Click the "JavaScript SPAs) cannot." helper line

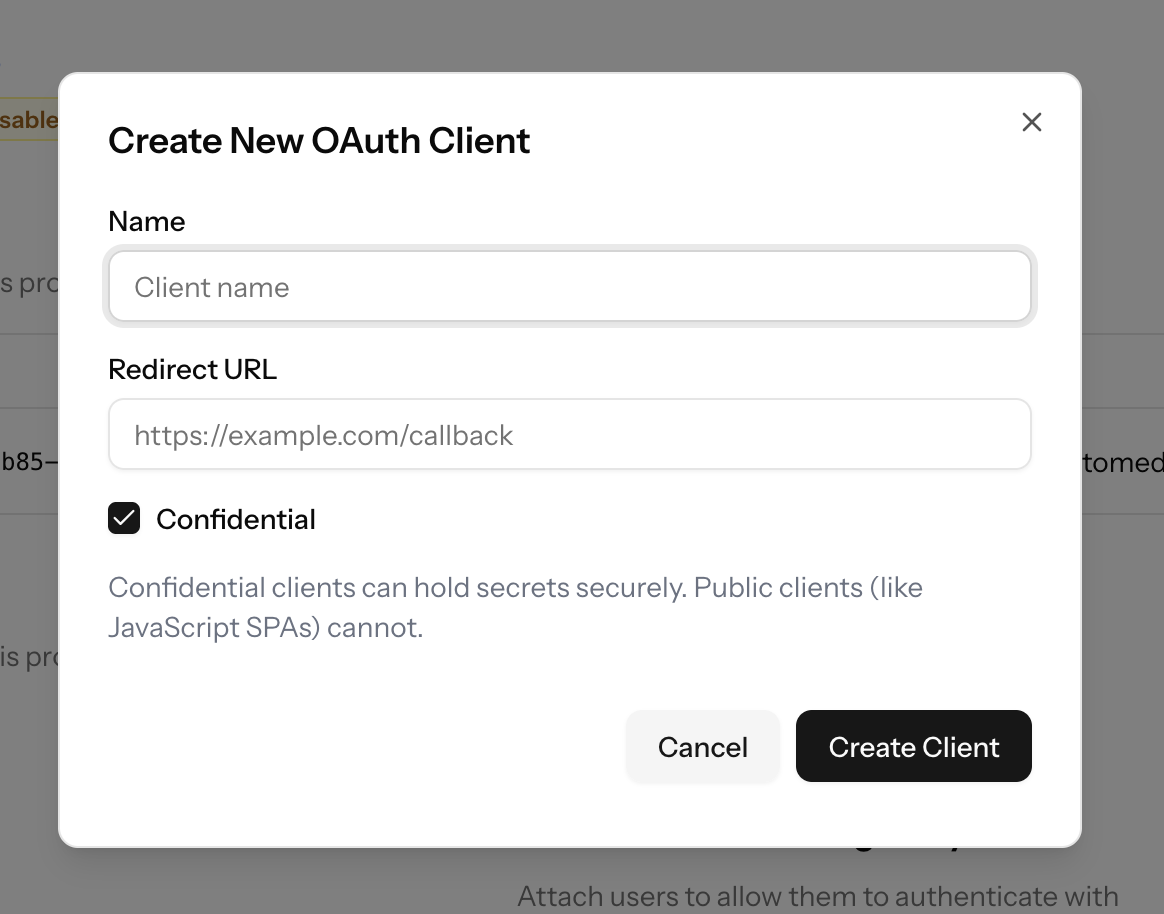266,628
